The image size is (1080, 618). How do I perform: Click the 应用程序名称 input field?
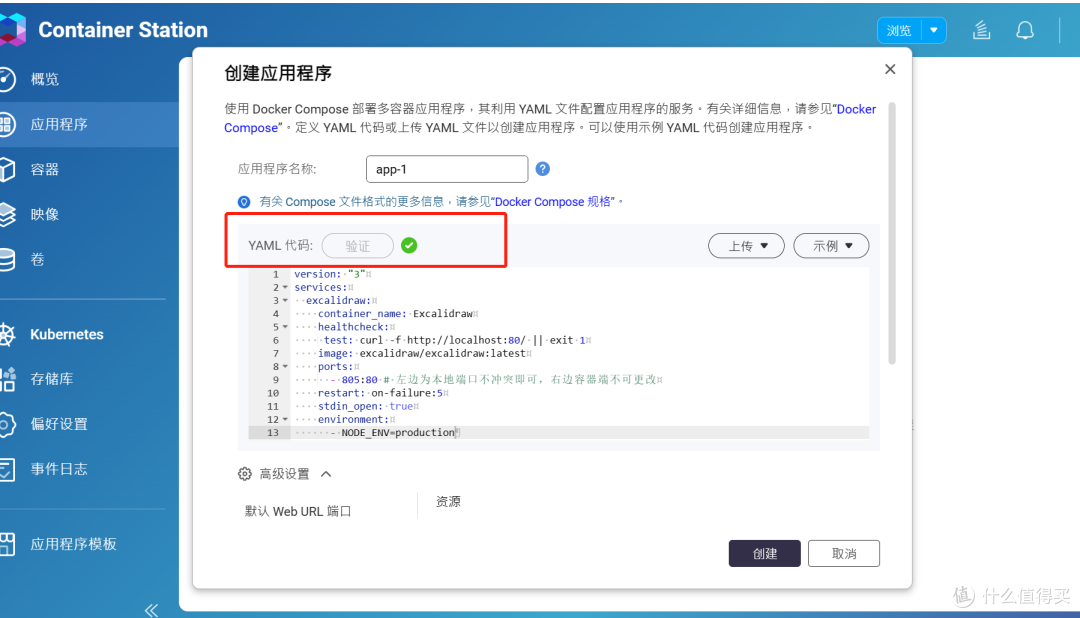tap(447, 169)
